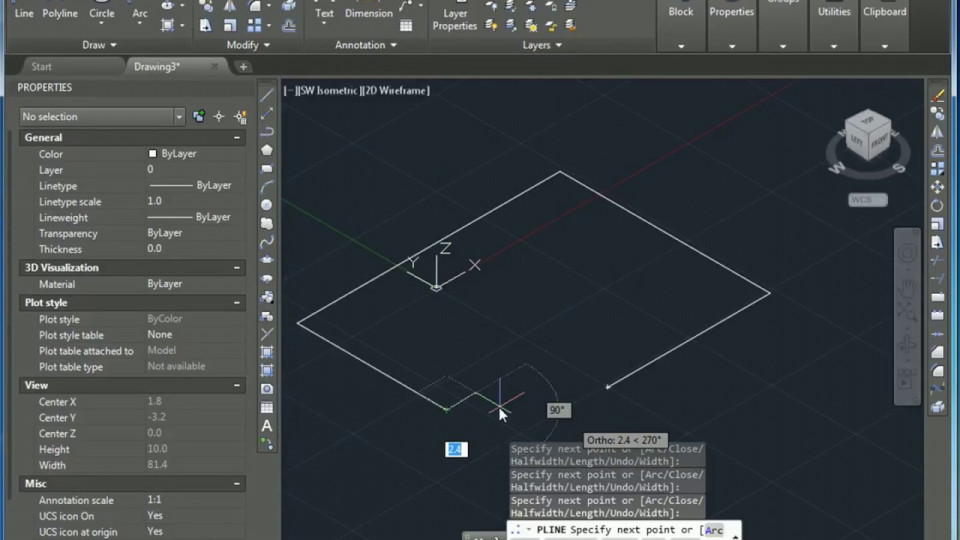Open the Block panel dropdown
This screenshot has width=960, height=540.
coord(681,46)
